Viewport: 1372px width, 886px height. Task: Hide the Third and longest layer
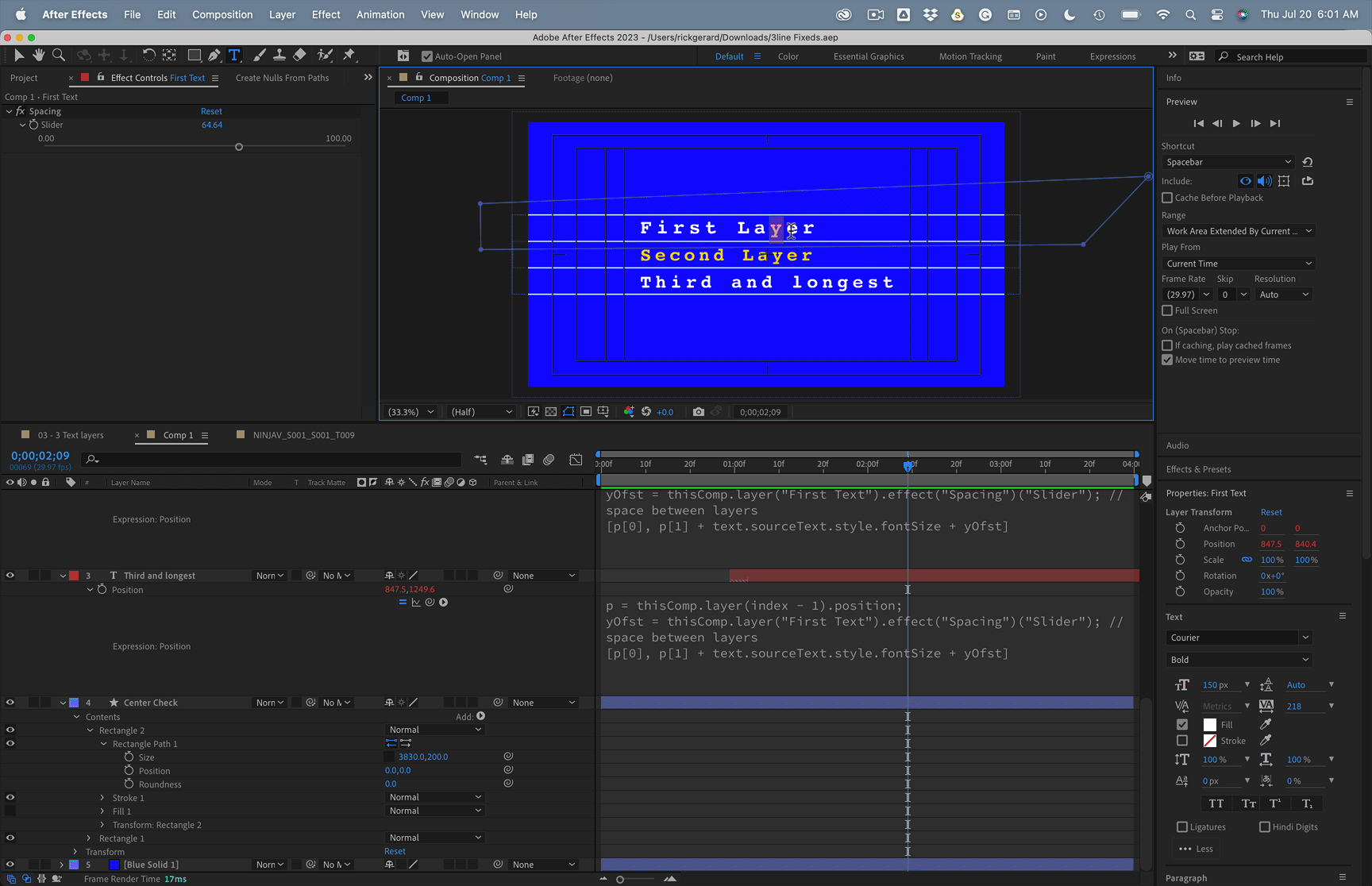click(10, 576)
